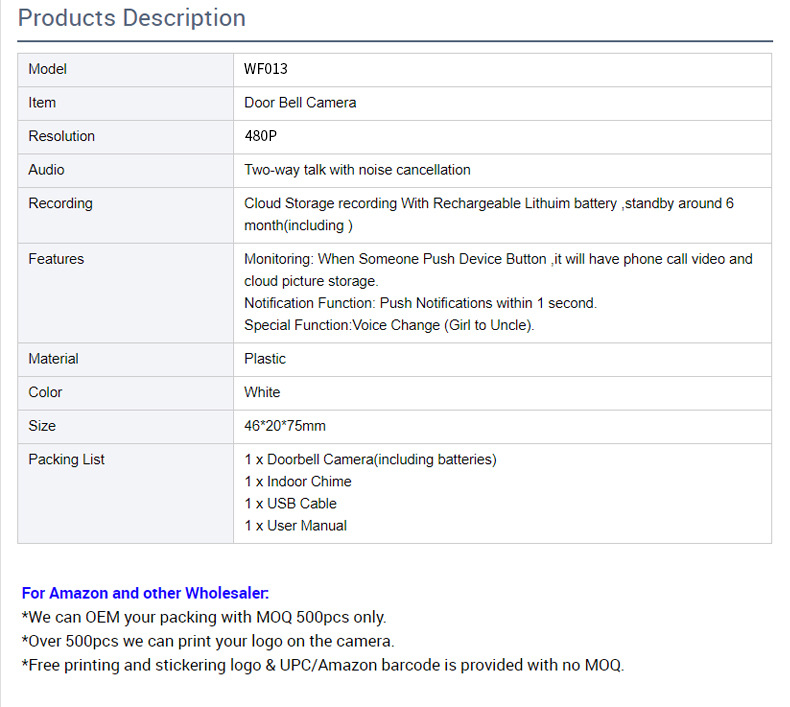This screenshot has width=790, height=707.
Task: Click the Notification Function line
Action: click(x=420, y=303)
